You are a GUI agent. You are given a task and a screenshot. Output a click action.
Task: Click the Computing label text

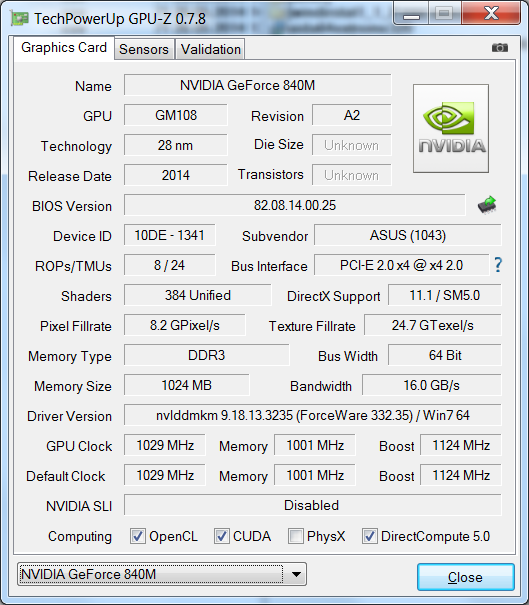pos(80,537)
